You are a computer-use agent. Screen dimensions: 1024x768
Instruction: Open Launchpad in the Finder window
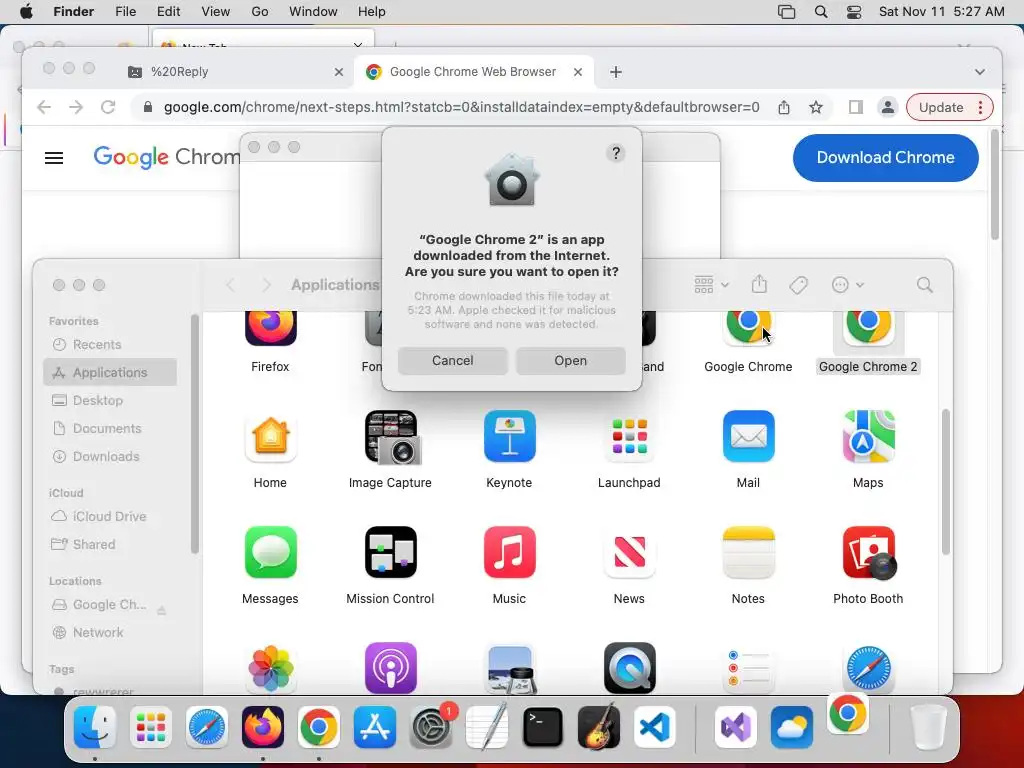point(630,436)
